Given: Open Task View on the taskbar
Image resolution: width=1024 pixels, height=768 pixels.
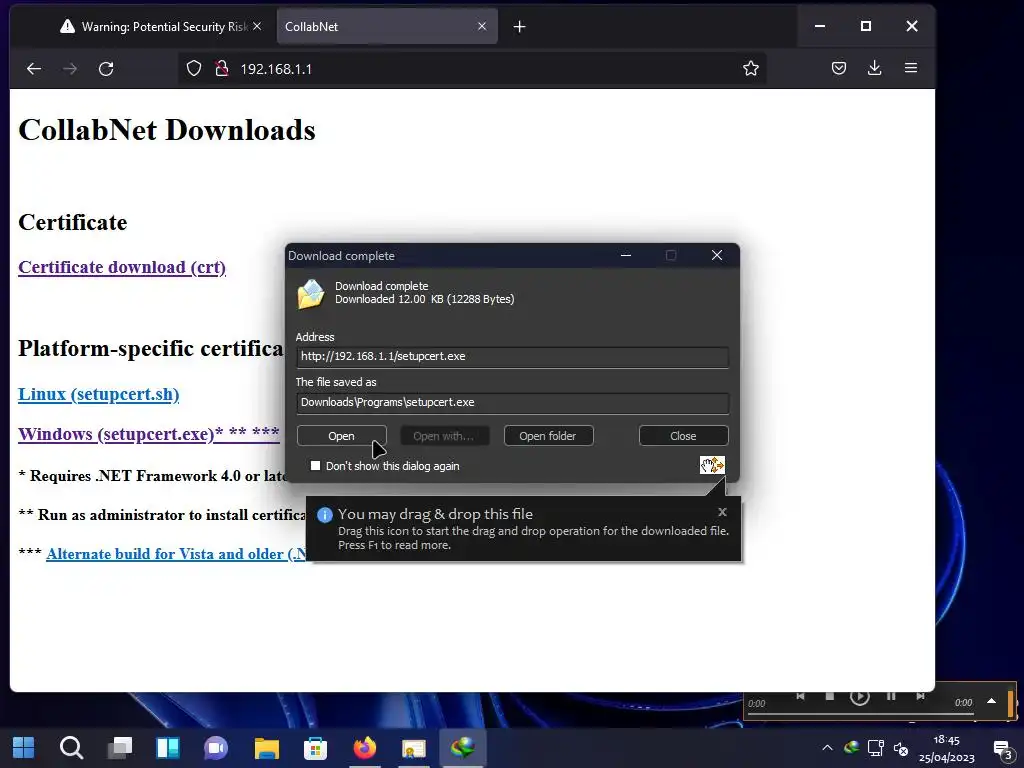Looking at the screenshot, I should click(120, 748).
